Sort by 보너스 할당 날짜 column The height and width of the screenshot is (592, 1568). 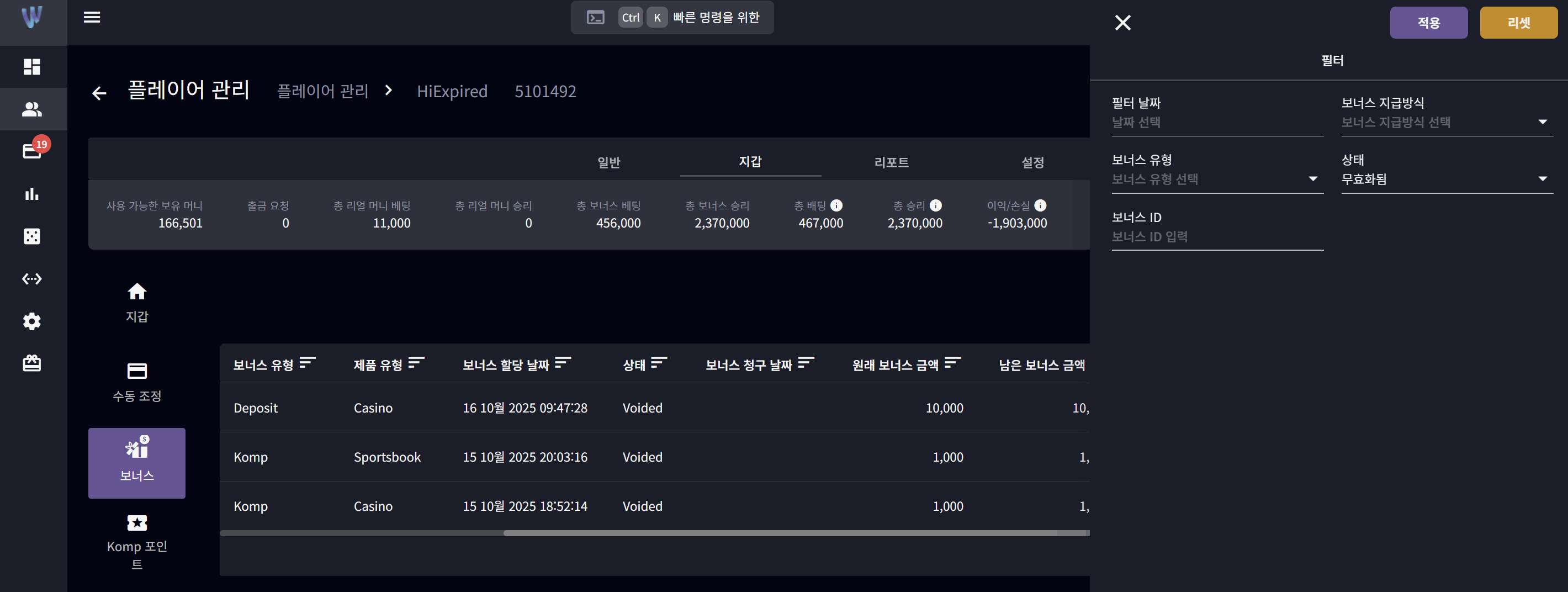pos(563,363)
